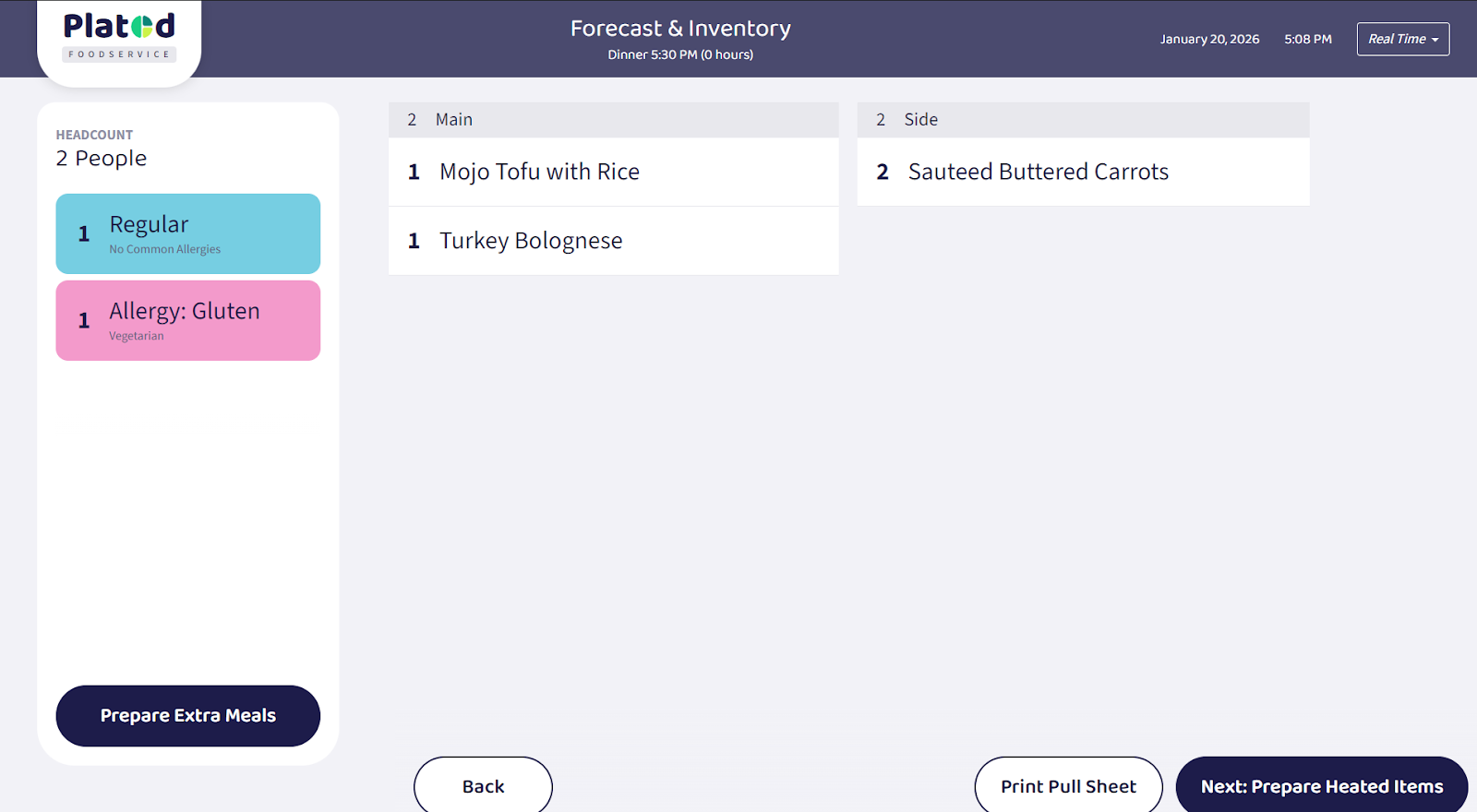1477x812 pixels.
Task: Choose the Turkey Bolognese item
Action: [613, 241]
